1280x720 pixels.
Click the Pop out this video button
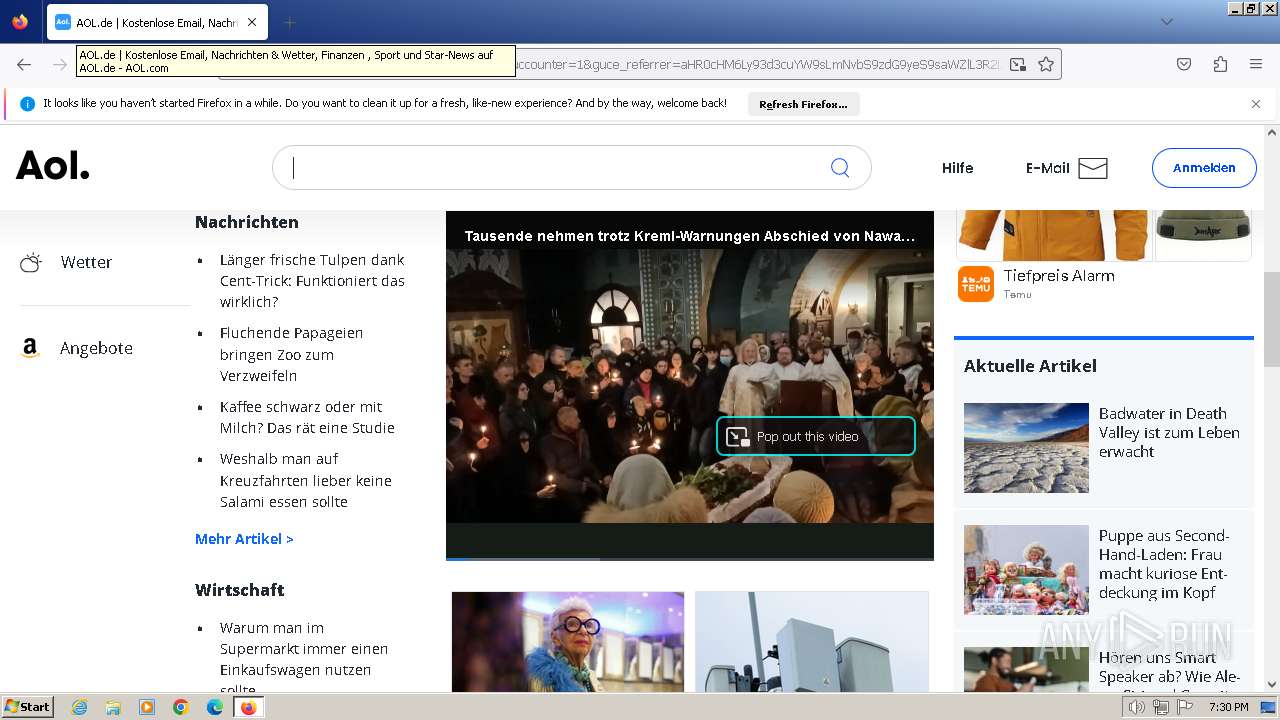[x=815, y=436]
